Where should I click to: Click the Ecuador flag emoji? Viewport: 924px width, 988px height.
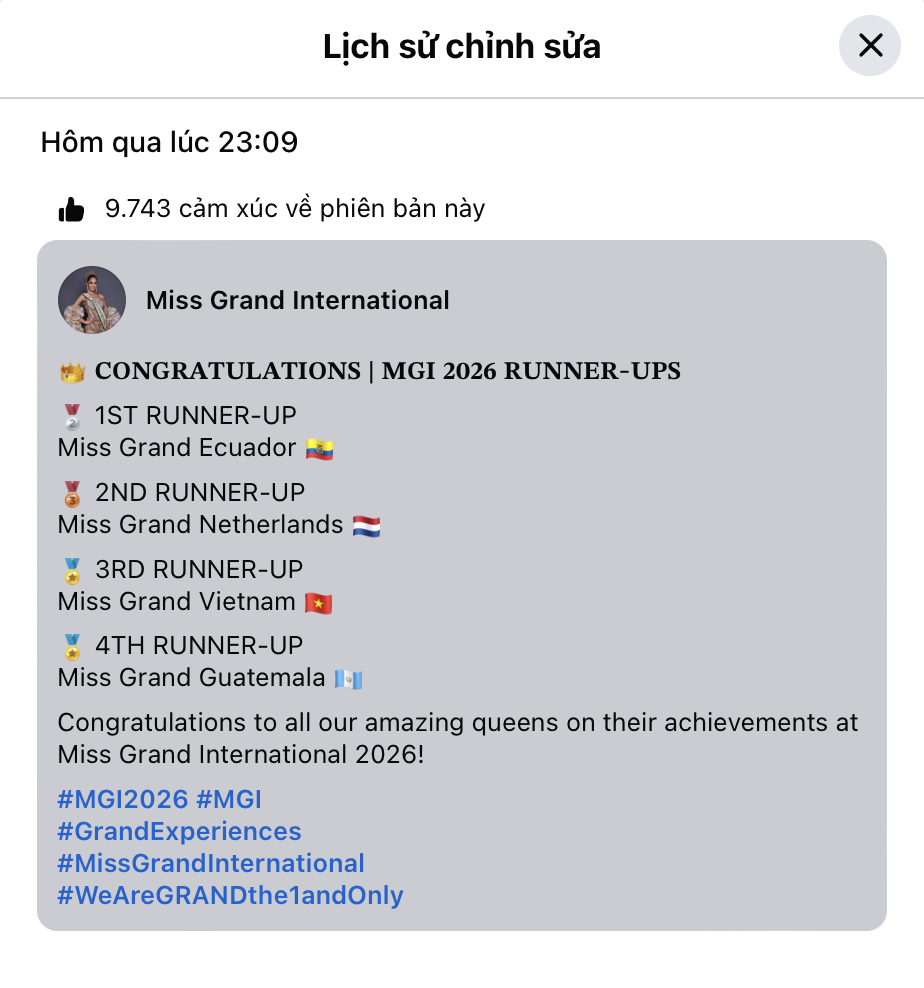tap(320, 450)
